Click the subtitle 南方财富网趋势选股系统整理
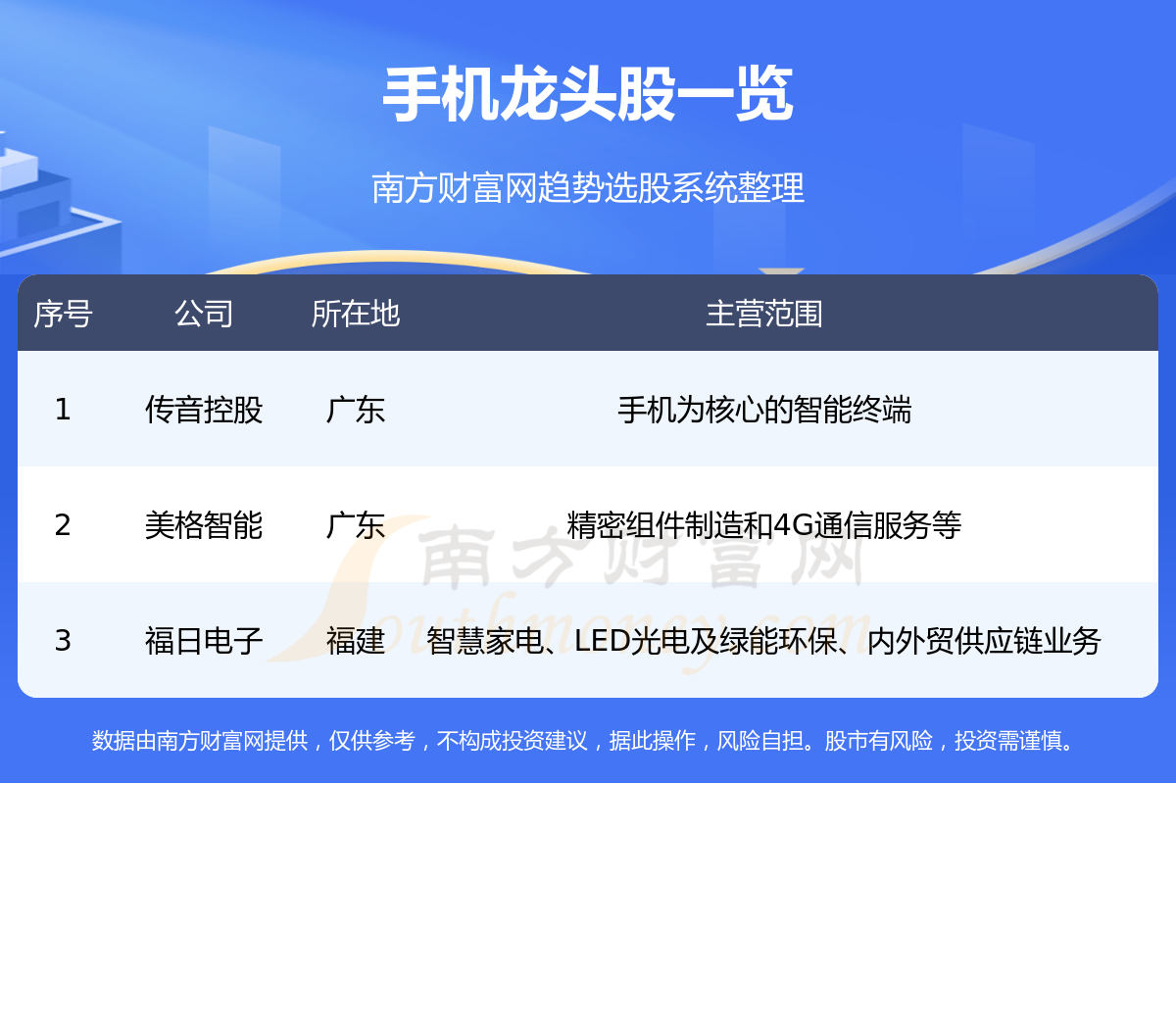The height and width of the screenshot is (1029, 1176). pyautogui.click(x=588, y=187)
